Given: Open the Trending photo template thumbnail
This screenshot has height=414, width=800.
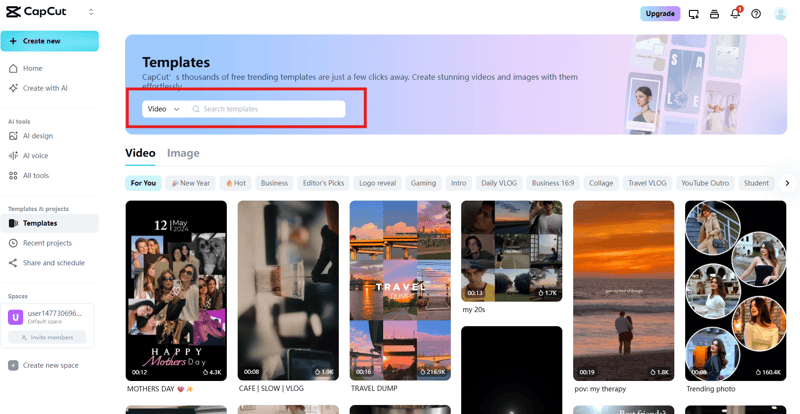Looking at the screenshot, I should pos(736,290).
